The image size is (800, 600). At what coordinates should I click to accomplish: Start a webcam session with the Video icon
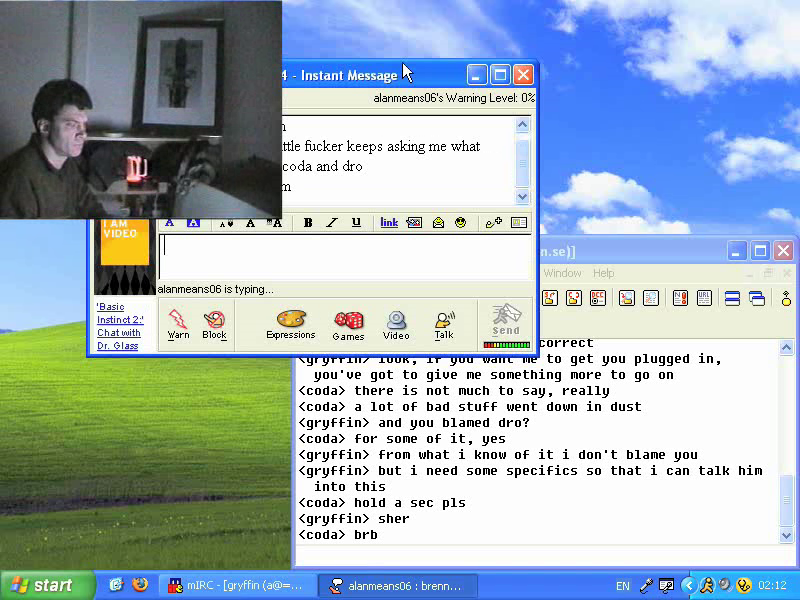coord(396,326)
